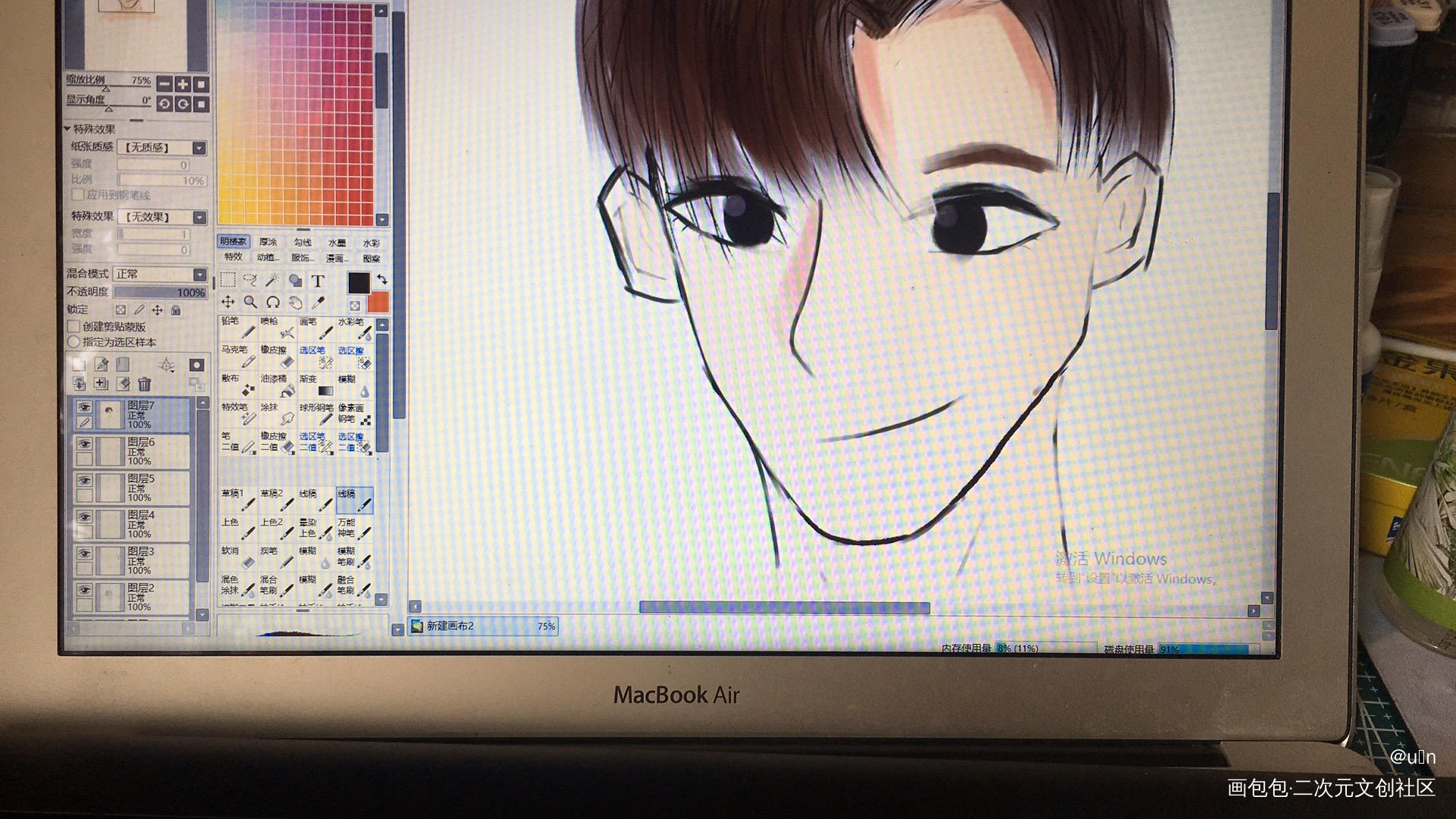Enable the 创建剪贴蒙版 checkbox
This screenshot has width=1456, height=819.
(x=74, y=327)
